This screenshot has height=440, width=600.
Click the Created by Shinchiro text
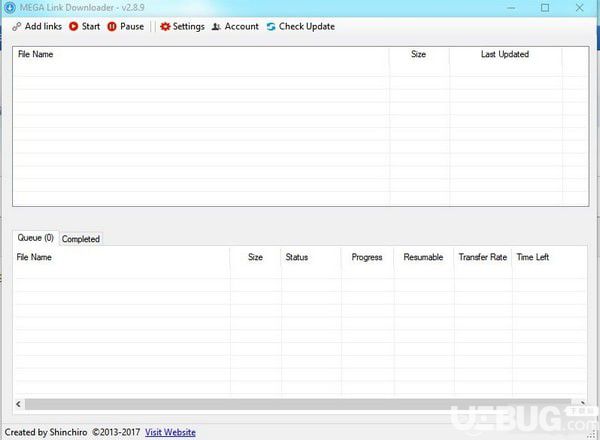(x=46, y=432)
